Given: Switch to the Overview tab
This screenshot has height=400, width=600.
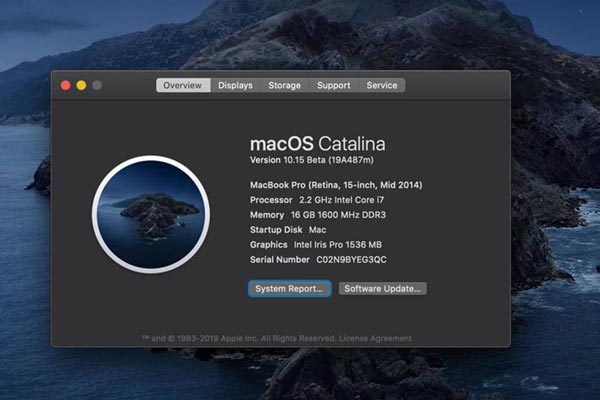Looking at the screenshot, I should [x=183, y=85].
